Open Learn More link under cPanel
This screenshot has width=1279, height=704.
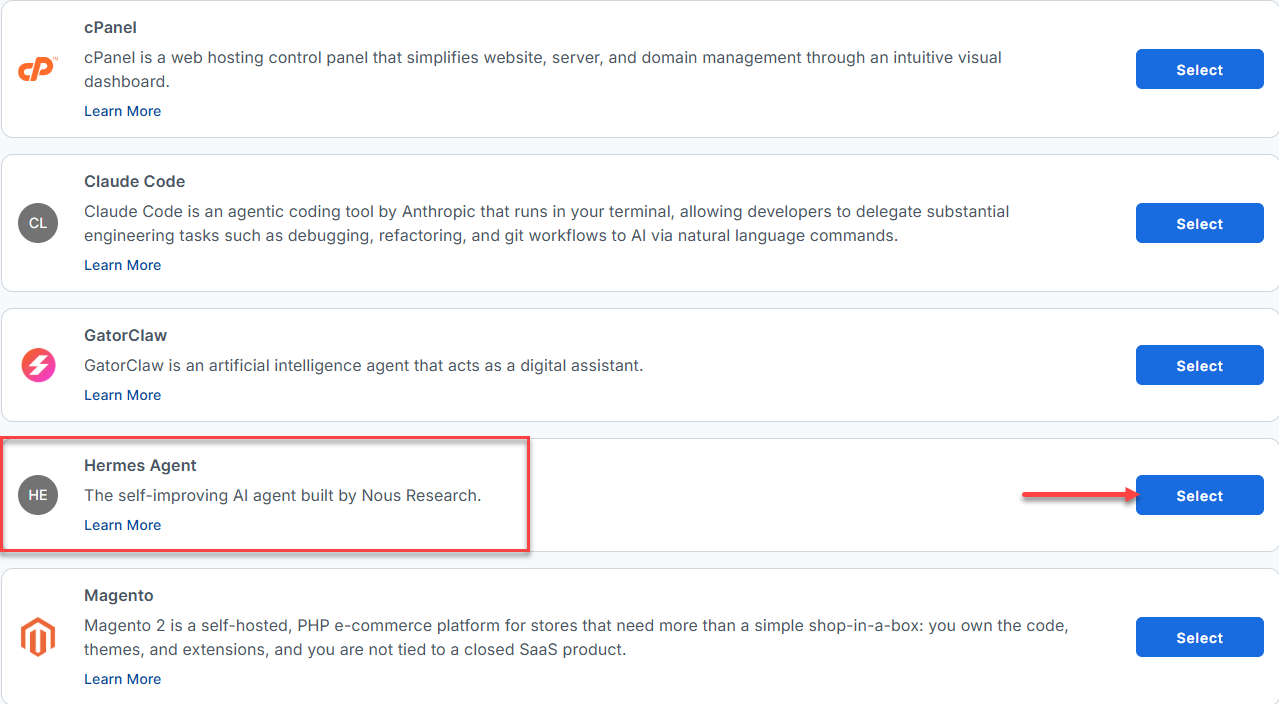click(122, 111)
